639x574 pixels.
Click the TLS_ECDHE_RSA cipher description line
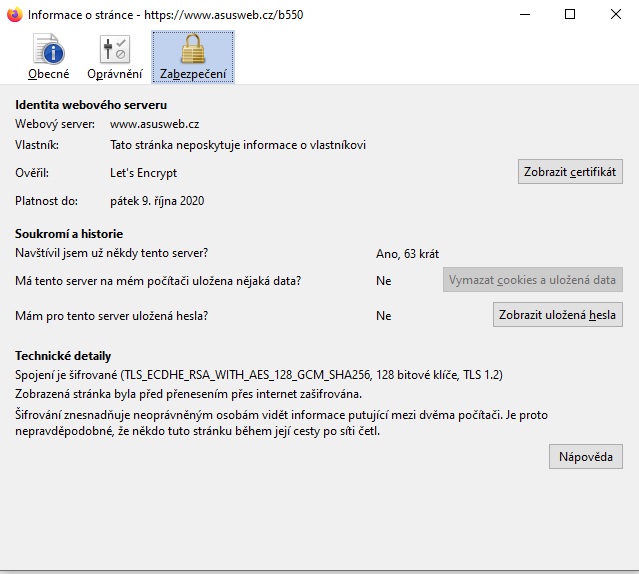(x=259, y=375)
